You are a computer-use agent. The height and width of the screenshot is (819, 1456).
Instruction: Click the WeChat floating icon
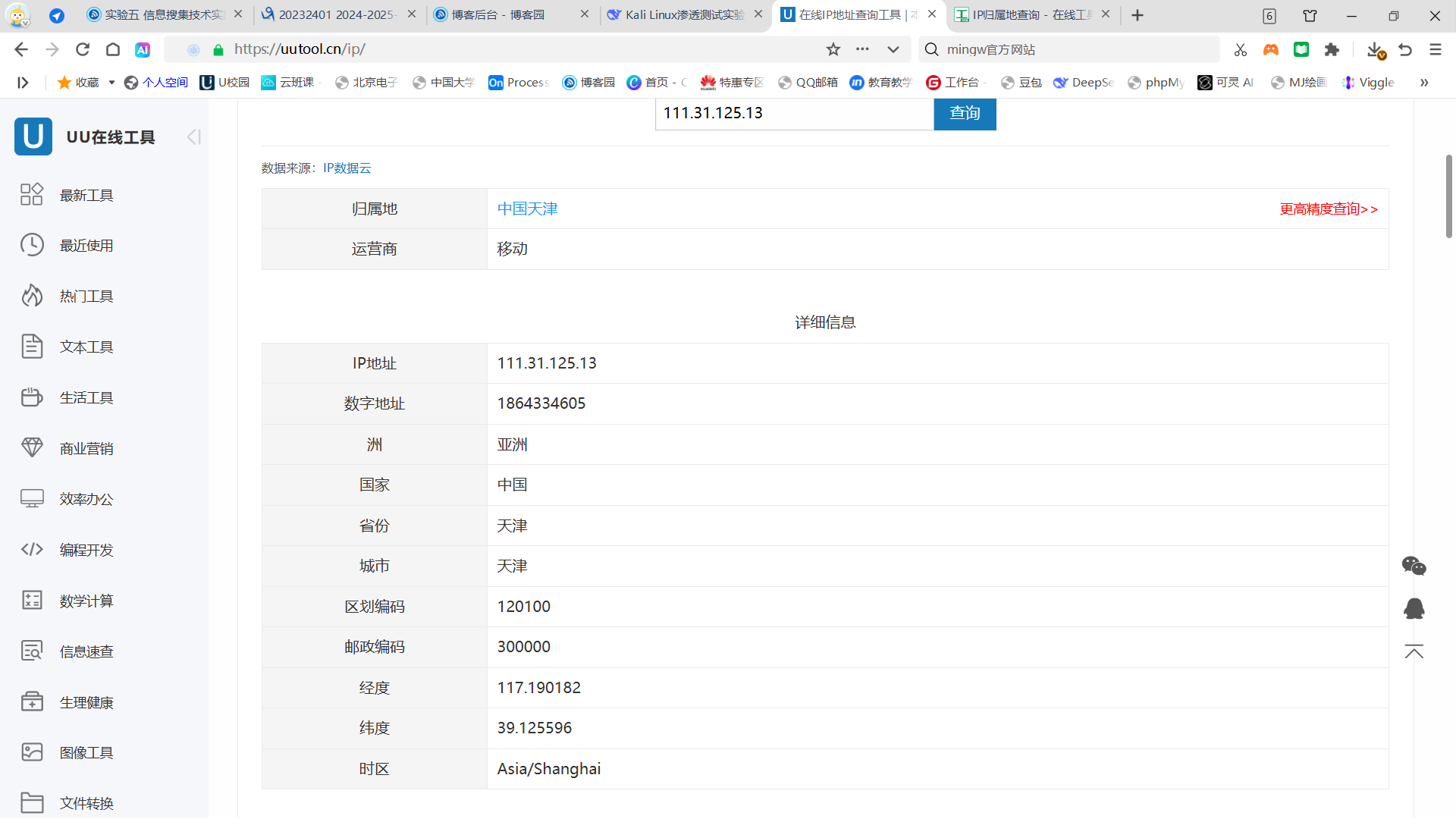pos(1414,566)
